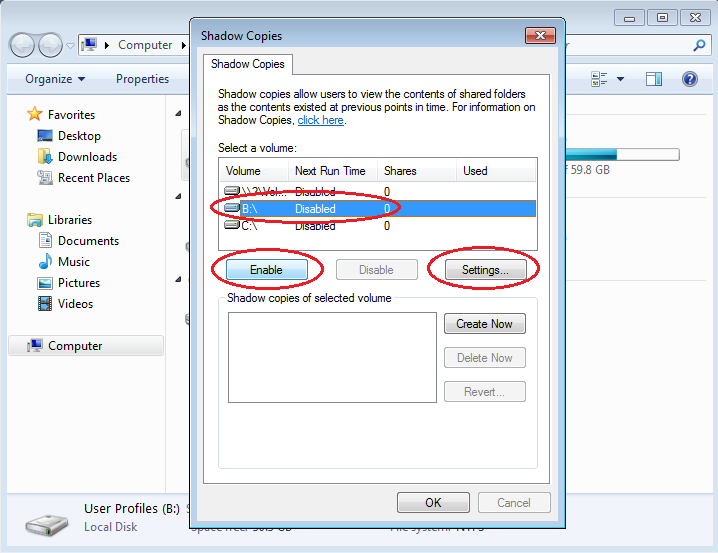718x553 pixels.
Task: Open the Documents library
Action: [88, 241]
